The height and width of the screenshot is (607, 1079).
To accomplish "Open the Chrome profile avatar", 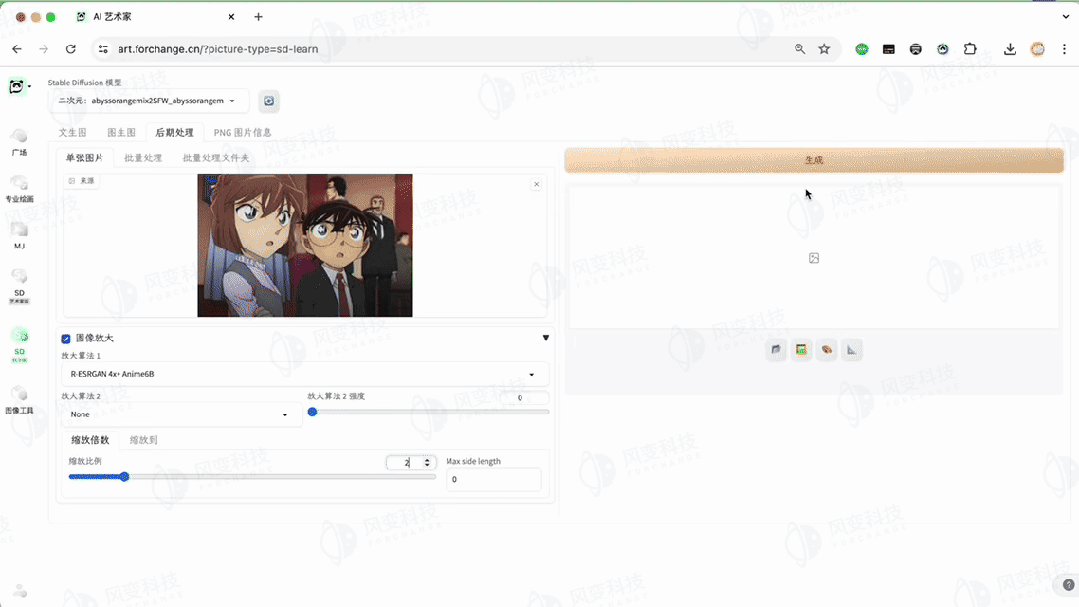I will [x=1038, y=49].
